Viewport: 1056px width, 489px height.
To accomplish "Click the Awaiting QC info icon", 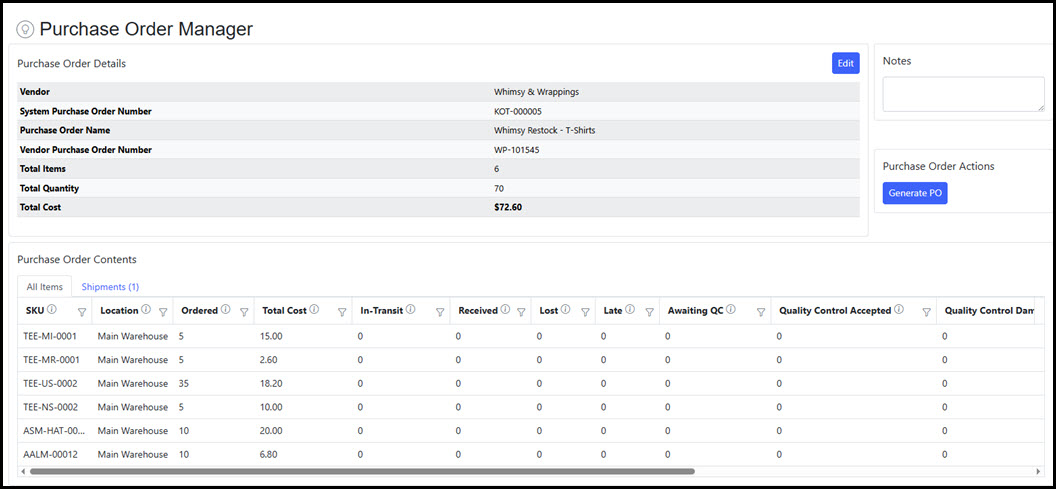I will [x=731, y=310].
